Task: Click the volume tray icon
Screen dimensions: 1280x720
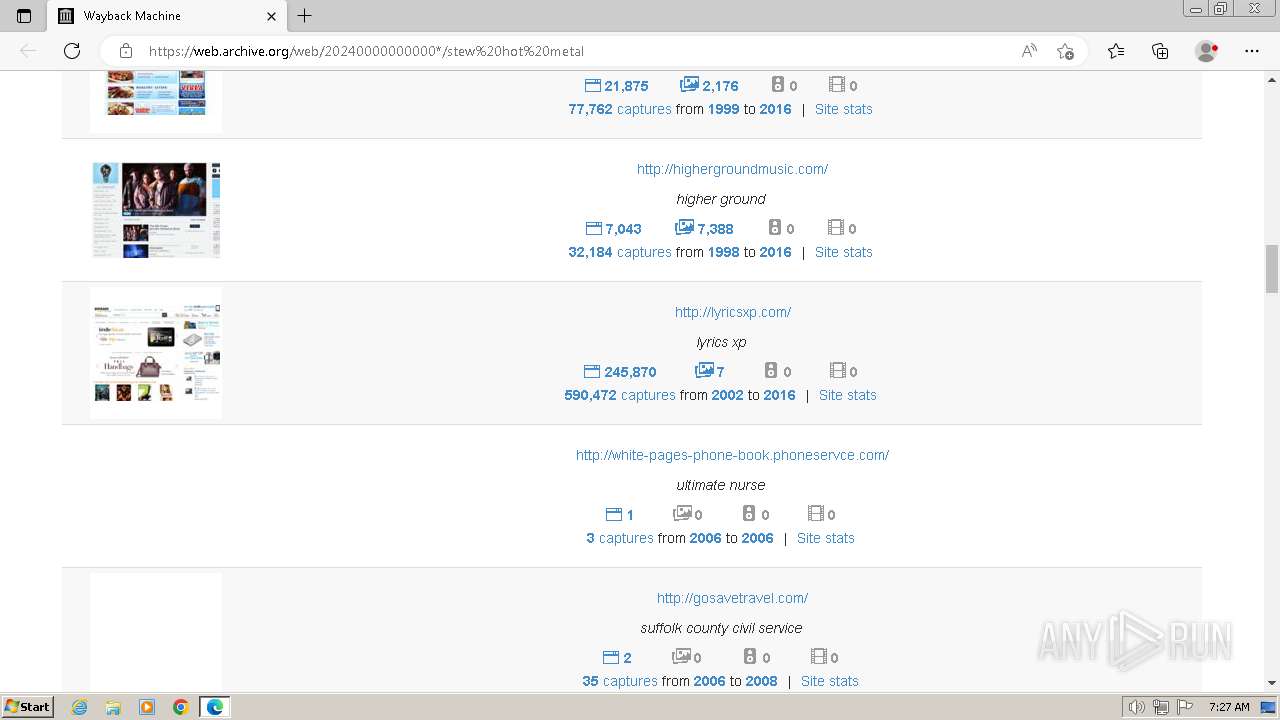Action: pyautogui.click(x=1136, y=707)
